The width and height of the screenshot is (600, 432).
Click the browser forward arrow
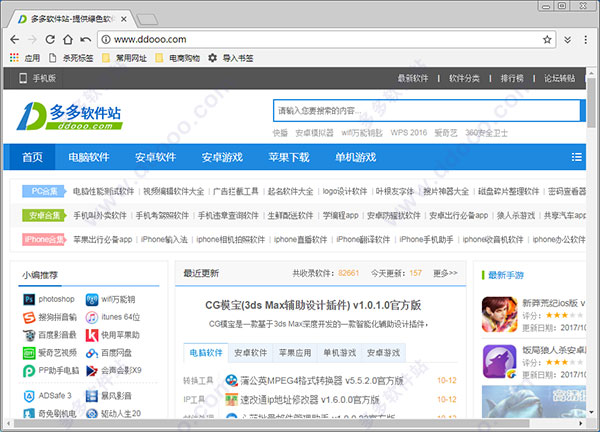pyautogui.click(x=33, y=39)
